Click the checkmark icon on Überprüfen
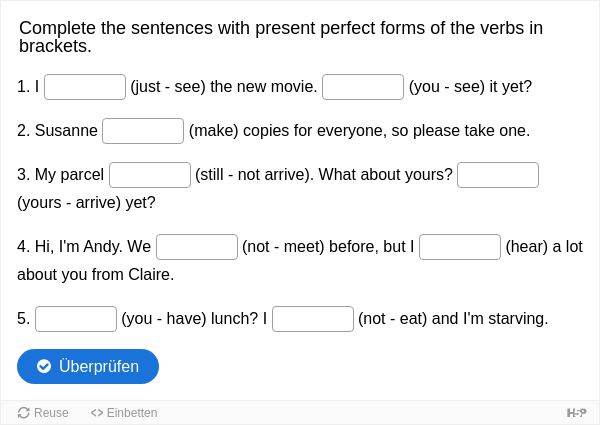 44,366
